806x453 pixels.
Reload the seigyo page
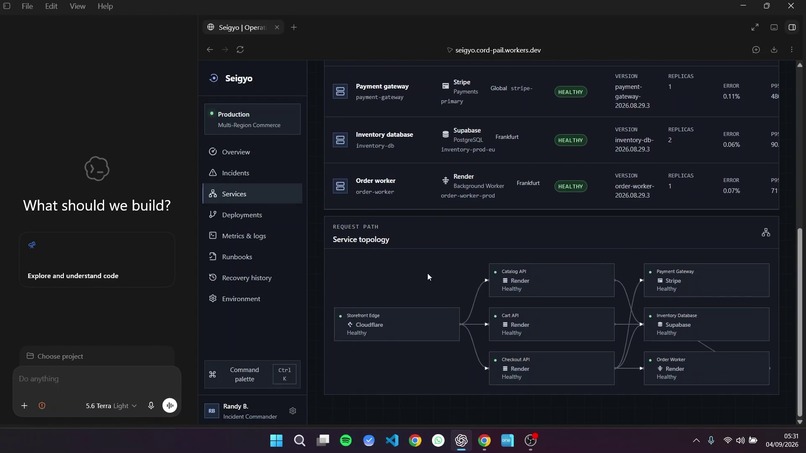[x=240, y=50]
